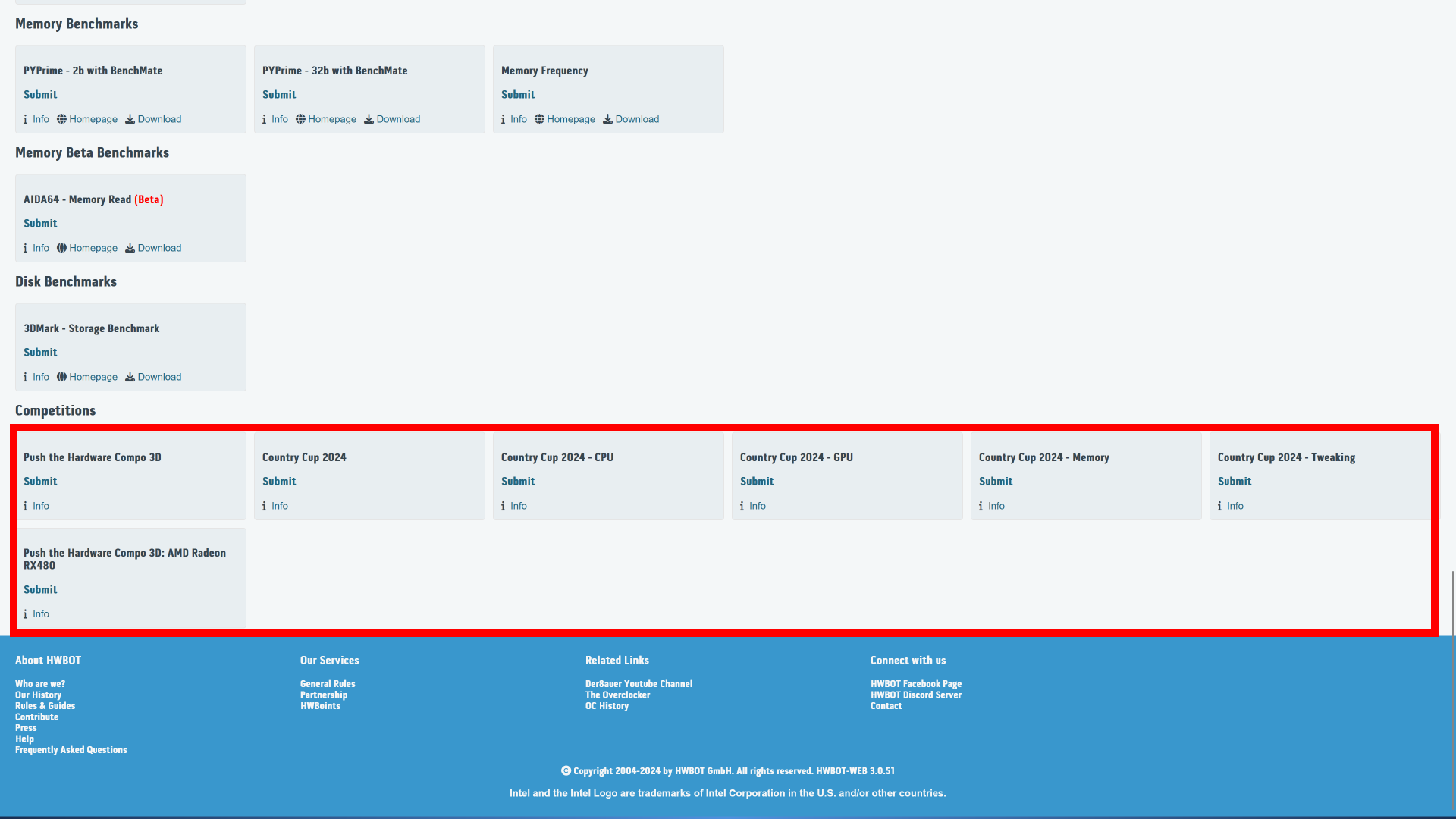Click Homepage link for Memory Frequency

[x=570, y=119]
